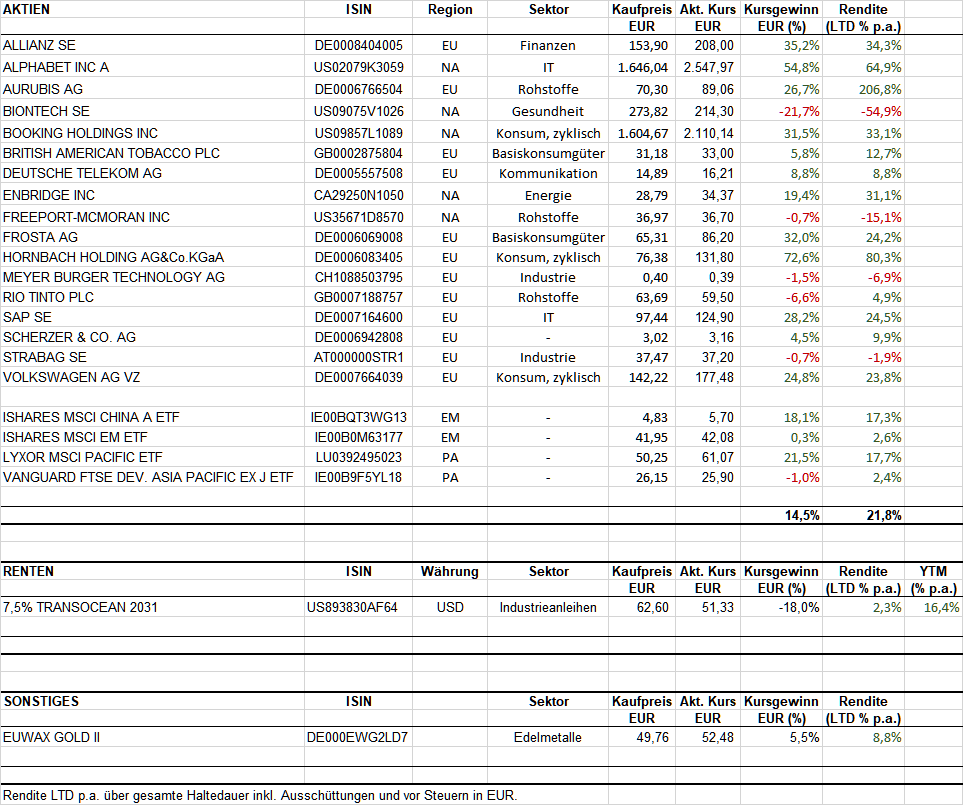The width and height of the screenshot is (963, 805).
Task: Select ISIN US02079K3059 for Alphabet
Action: pyautogui.click(x=358, y=68)
